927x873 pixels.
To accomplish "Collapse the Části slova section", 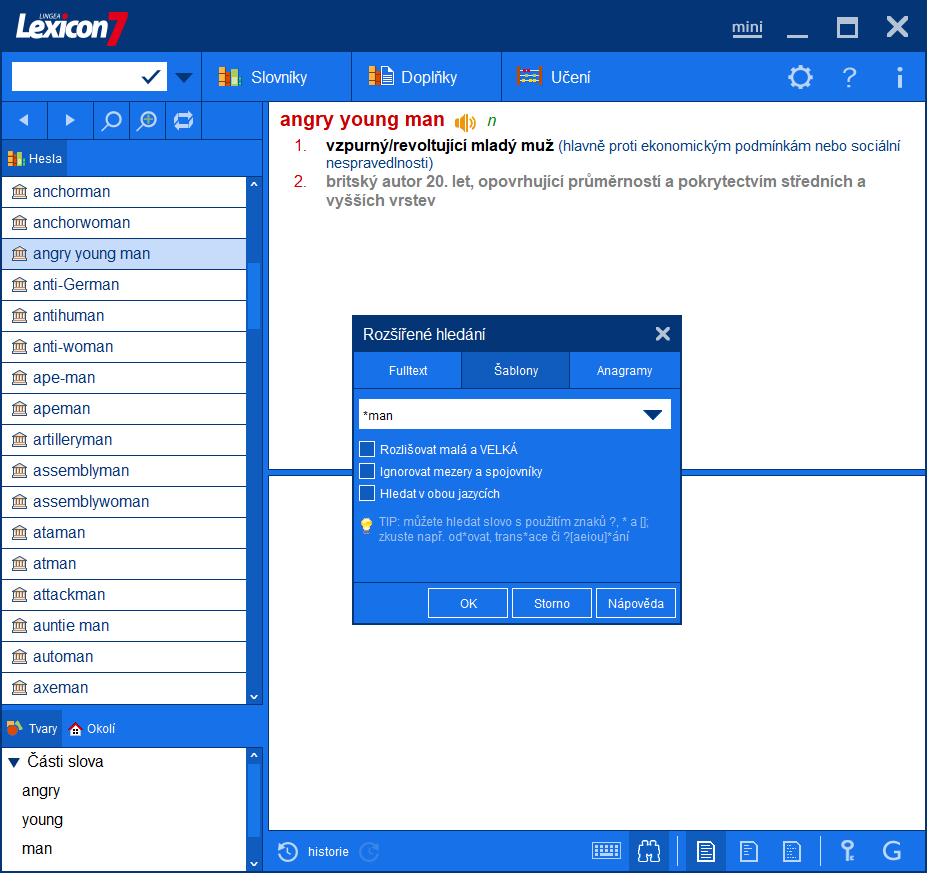I will click(x=13, y=761).
